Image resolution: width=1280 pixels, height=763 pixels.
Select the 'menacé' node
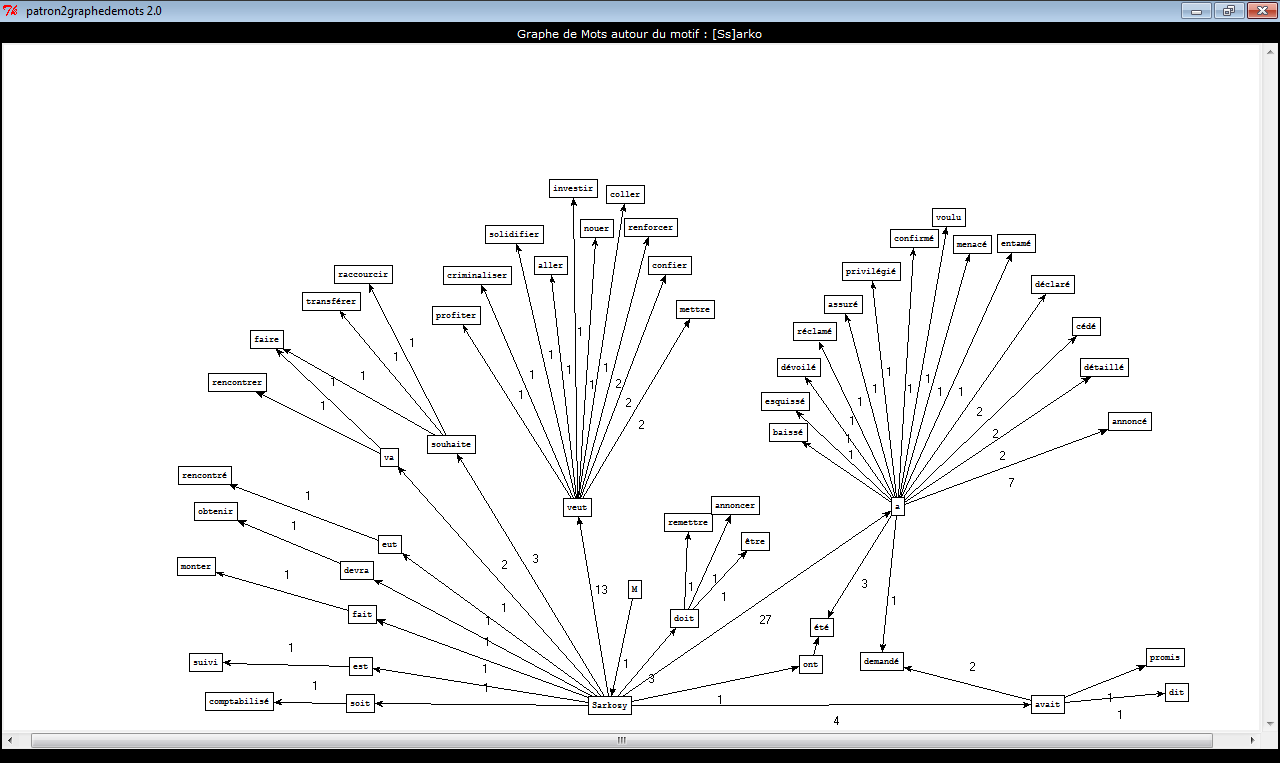[x=972, y=244]
